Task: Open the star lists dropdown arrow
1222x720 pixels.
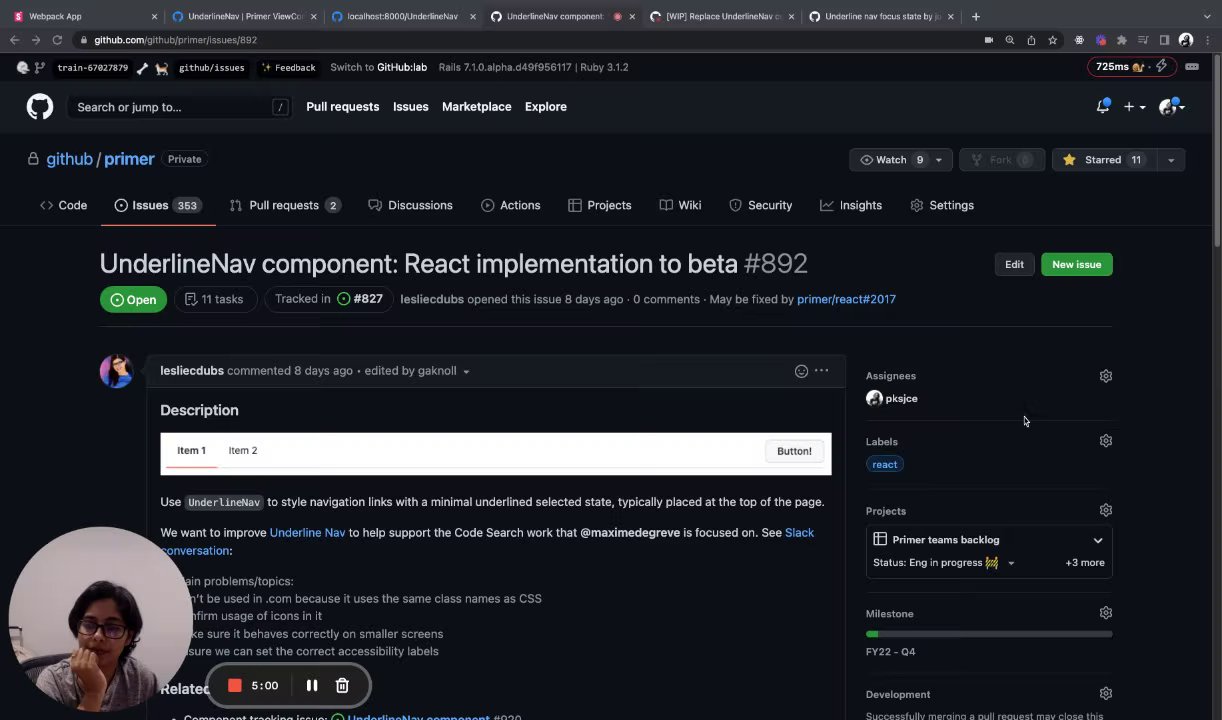Action: 1170,160
